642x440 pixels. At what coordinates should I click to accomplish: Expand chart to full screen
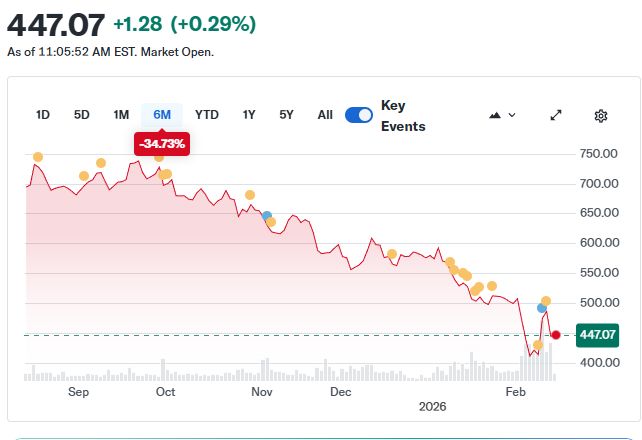pos(556,115)
